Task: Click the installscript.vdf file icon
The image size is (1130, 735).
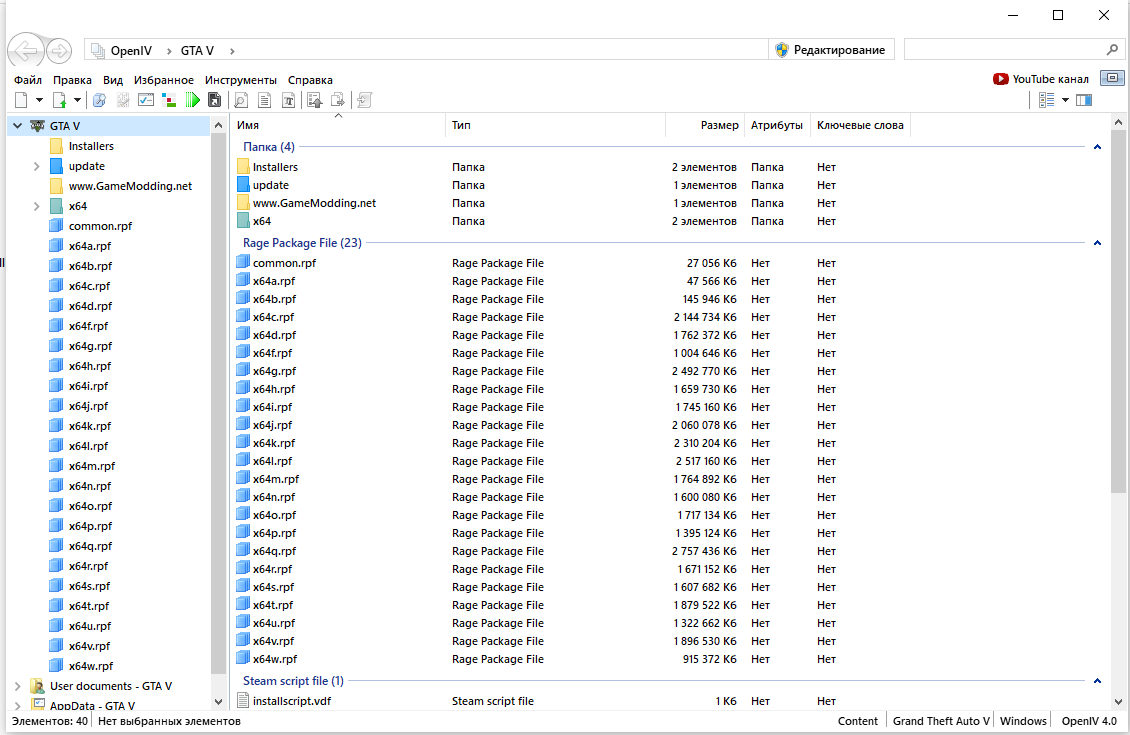Action: tap(243, 700)
